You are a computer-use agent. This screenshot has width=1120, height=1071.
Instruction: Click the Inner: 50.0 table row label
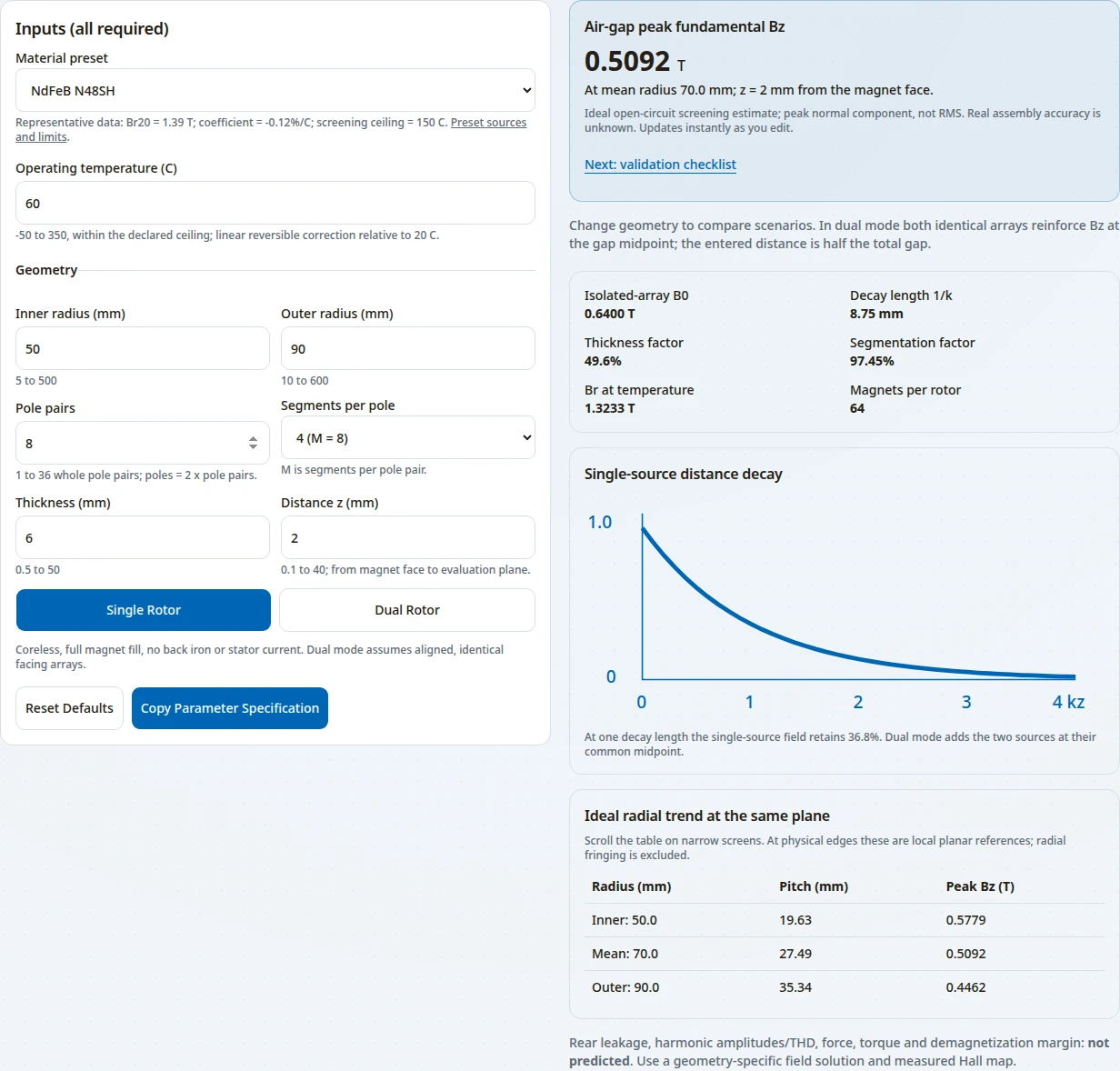625,920
